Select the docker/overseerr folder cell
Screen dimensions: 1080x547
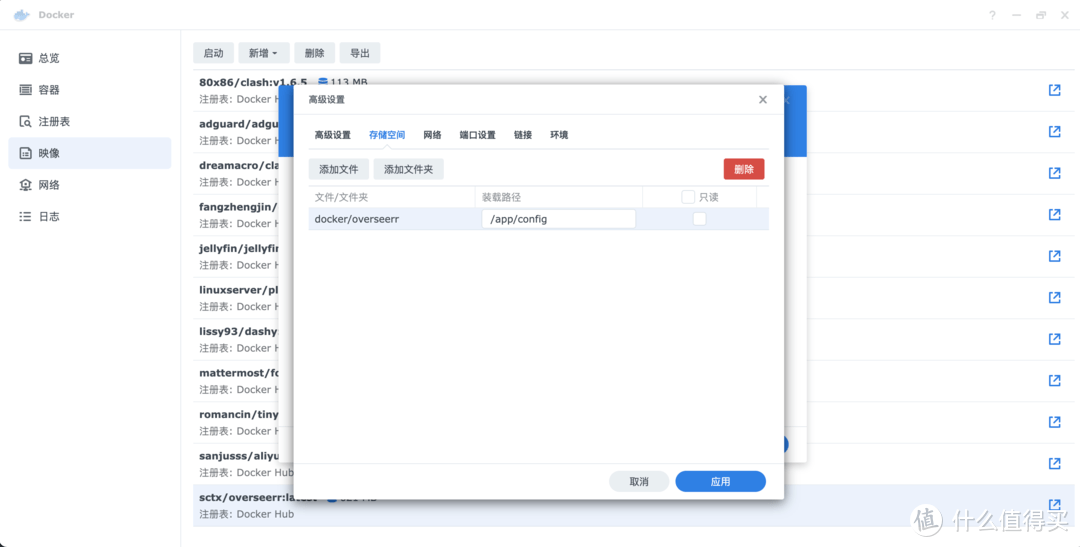tap(391, 219)
